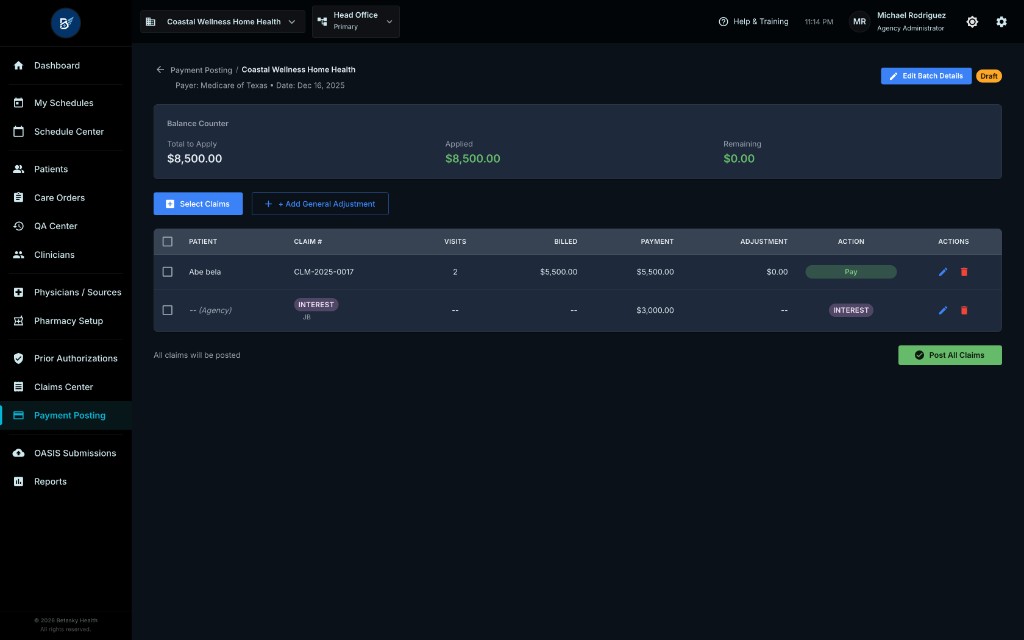Open the settings gear icon
Image resolution: width=1024 pixels, height=640 pixels.
tap(1001, 22)
